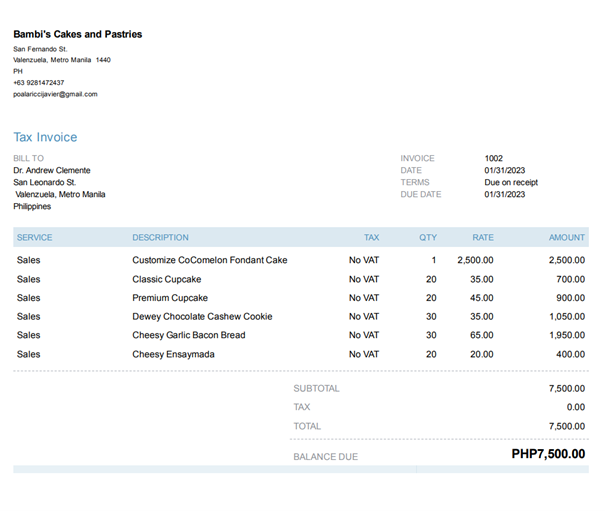Click the company name Bambi's Cakes and Pastries
The height and width of the screenshot is (511, 605).
click(x=78, y=34)
